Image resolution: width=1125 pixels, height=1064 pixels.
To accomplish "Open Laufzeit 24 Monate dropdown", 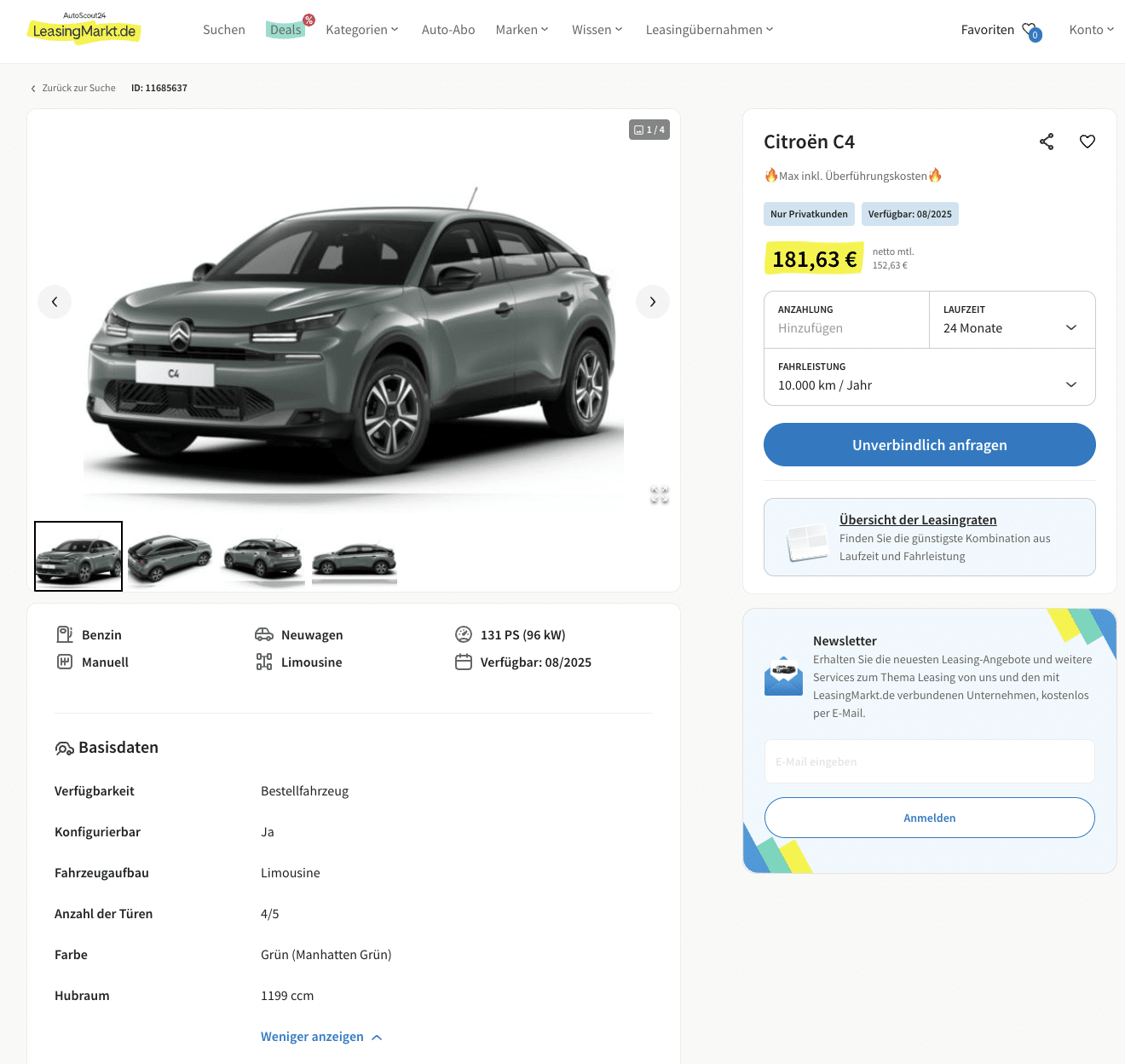I will click(1012, 320).
